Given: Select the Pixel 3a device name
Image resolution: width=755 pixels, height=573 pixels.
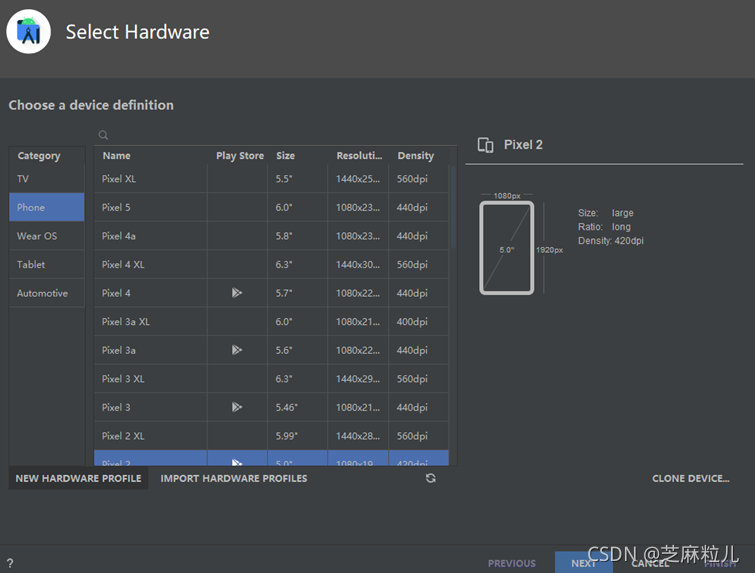Looking at the screenshot, I should [x=118, y=351].
